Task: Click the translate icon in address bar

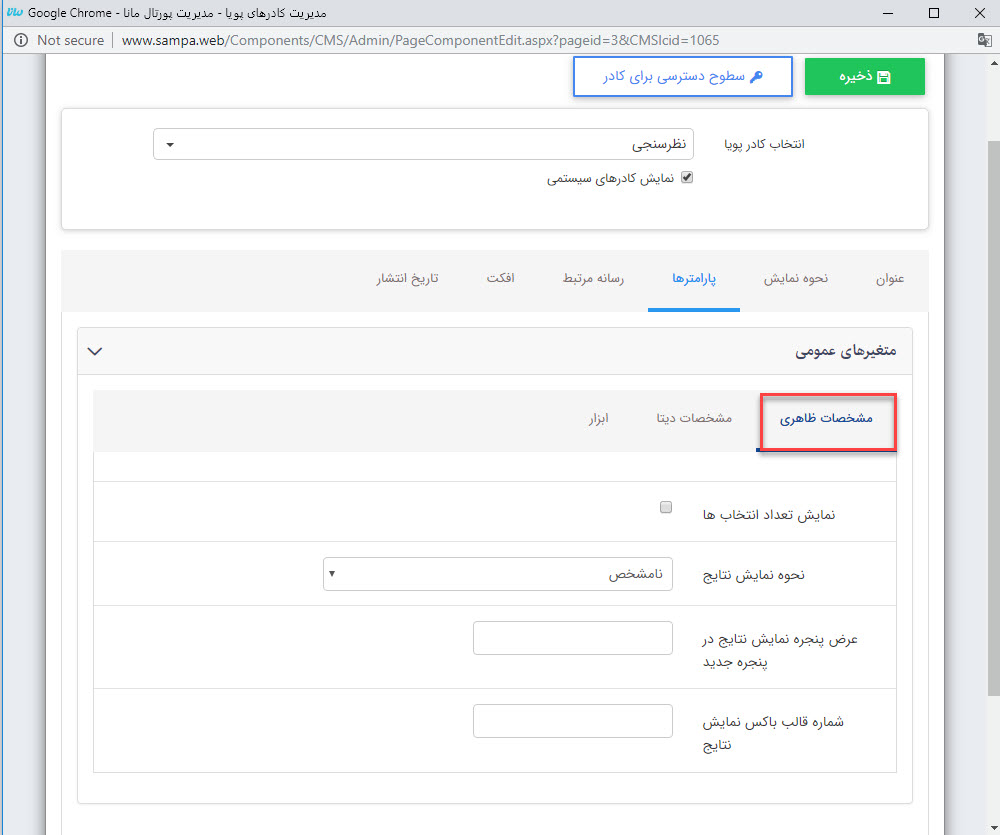Action: [983, 40]
